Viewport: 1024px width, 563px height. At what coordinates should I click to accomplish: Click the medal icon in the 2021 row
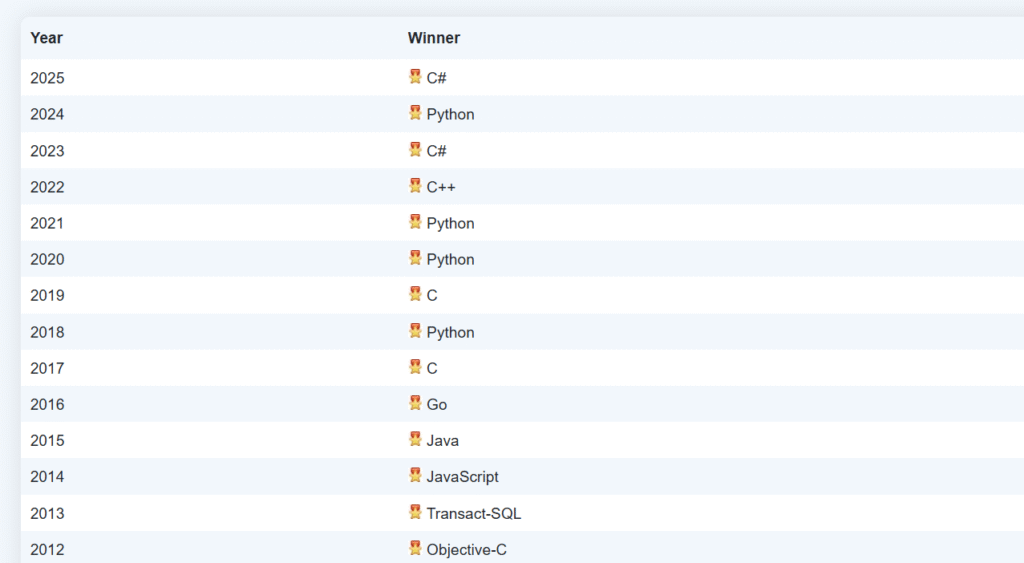pyautogui.click(x=415, y=222)
